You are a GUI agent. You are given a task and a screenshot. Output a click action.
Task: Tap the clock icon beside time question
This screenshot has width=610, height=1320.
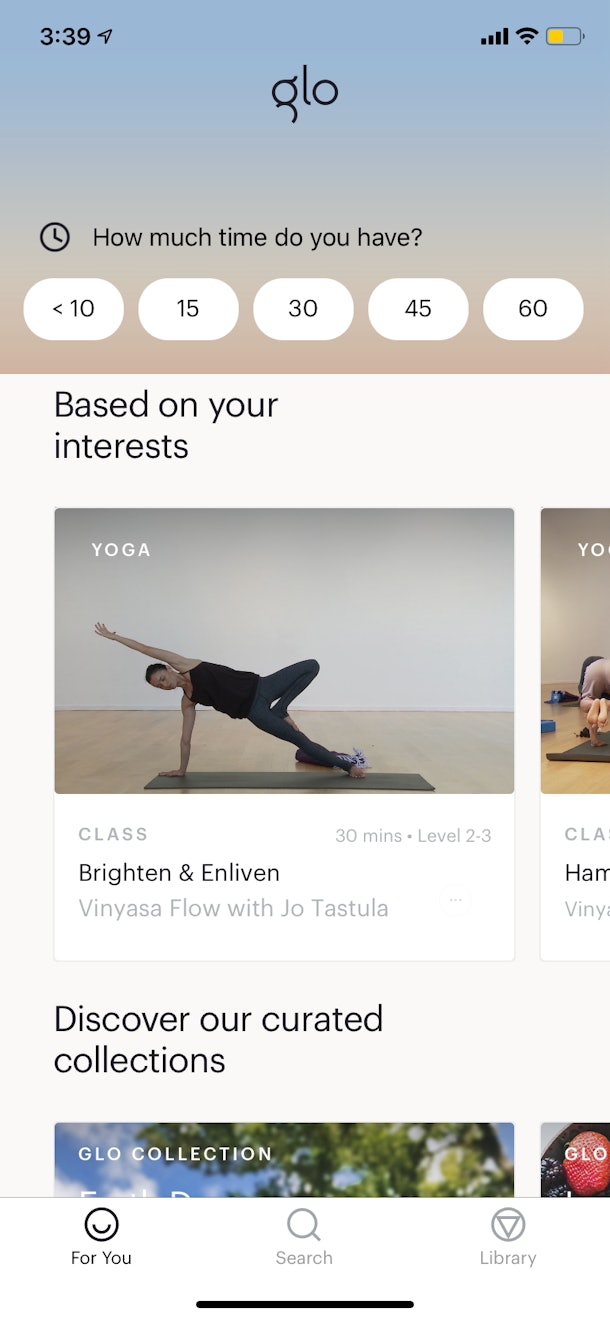coord(55,237)
